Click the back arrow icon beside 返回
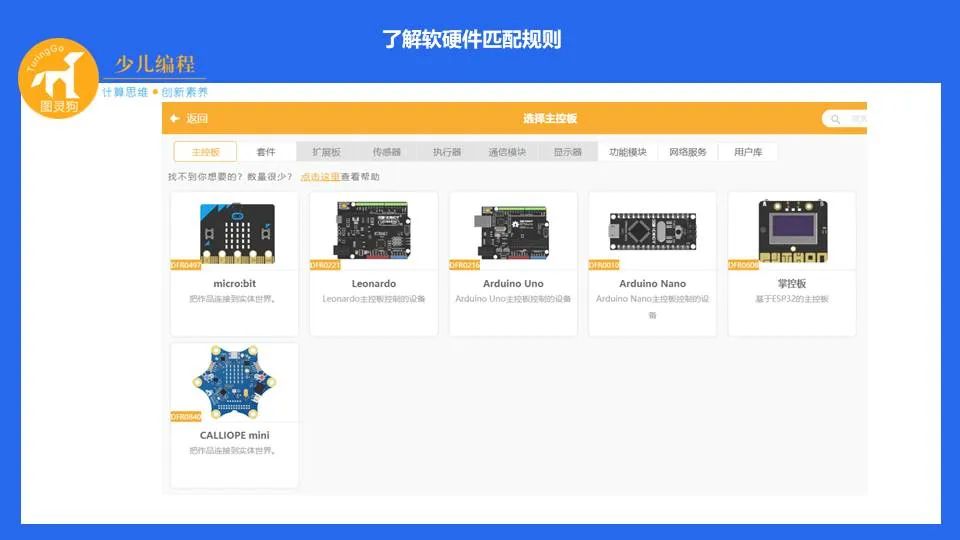 pos(175,119)
